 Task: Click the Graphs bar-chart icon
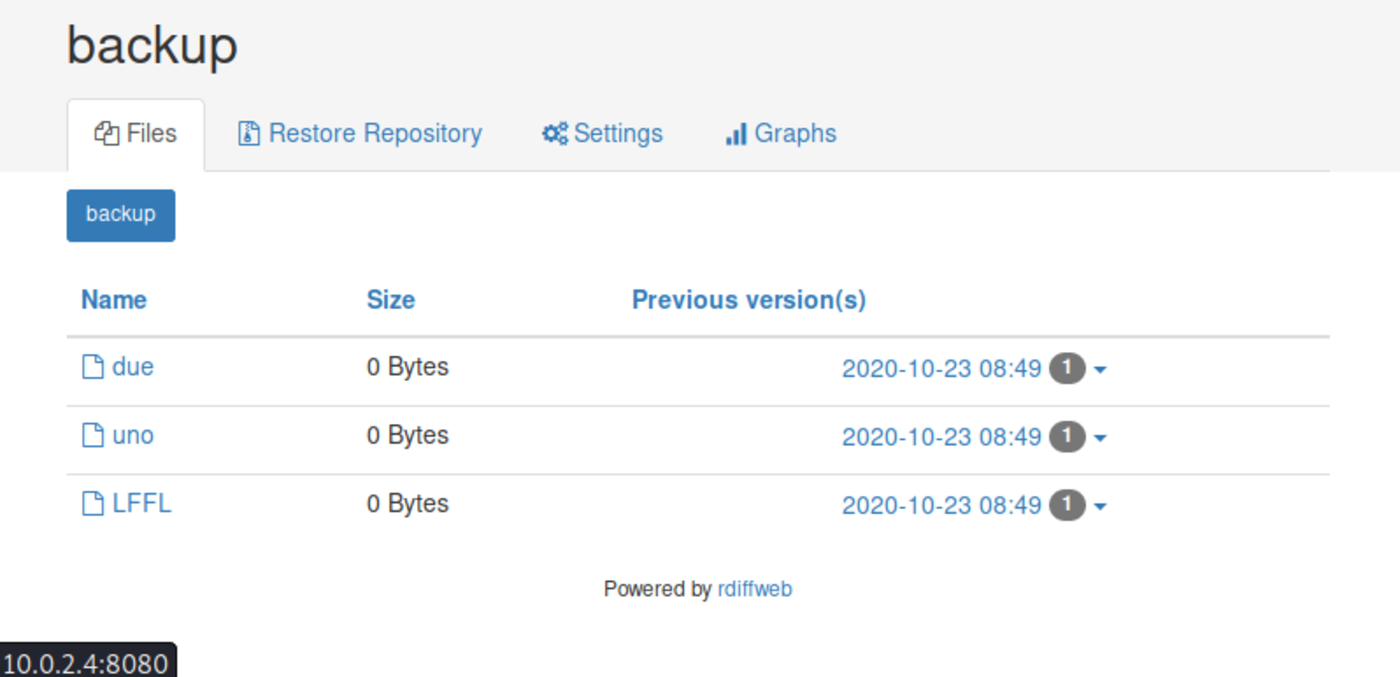tap(737, 132)
